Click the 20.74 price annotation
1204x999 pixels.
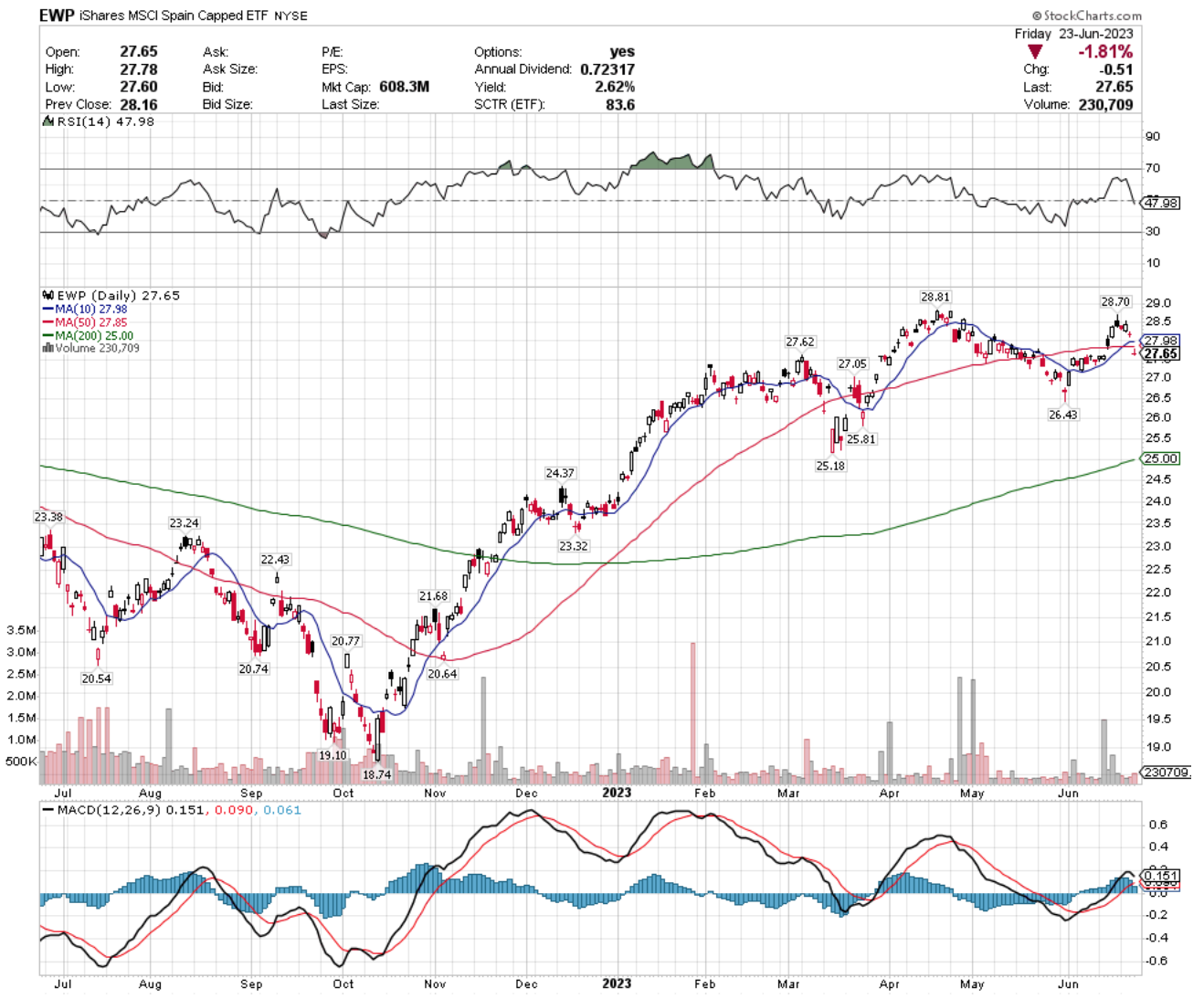pyautogui.click(x=254, y=669)
